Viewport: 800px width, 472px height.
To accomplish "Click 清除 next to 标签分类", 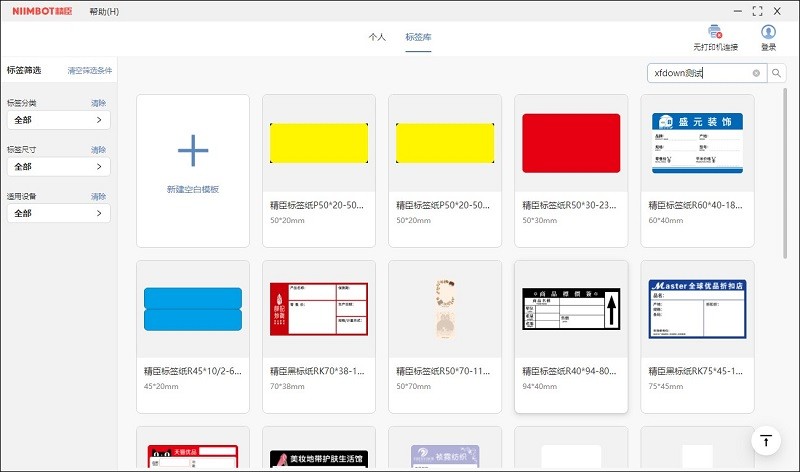I will point(98,103).
